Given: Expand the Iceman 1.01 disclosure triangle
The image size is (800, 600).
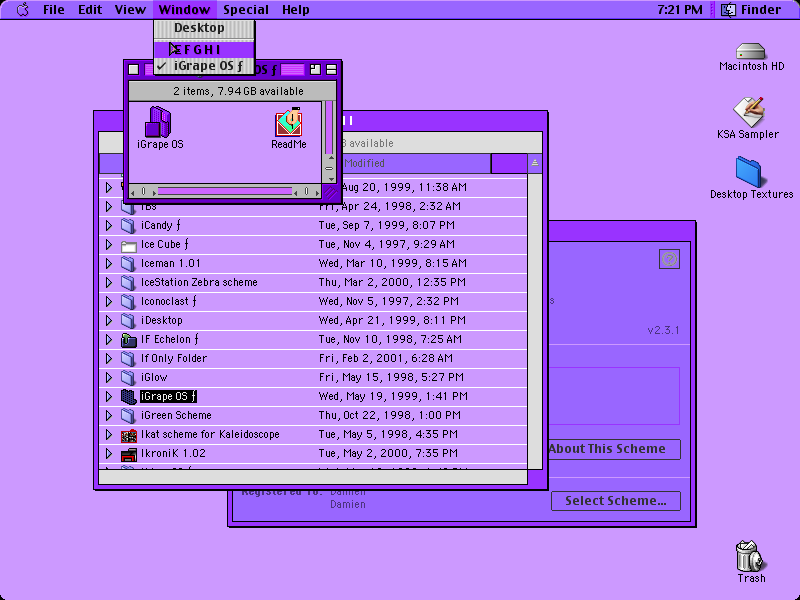Looking at the screenshot, I should 109,264.
